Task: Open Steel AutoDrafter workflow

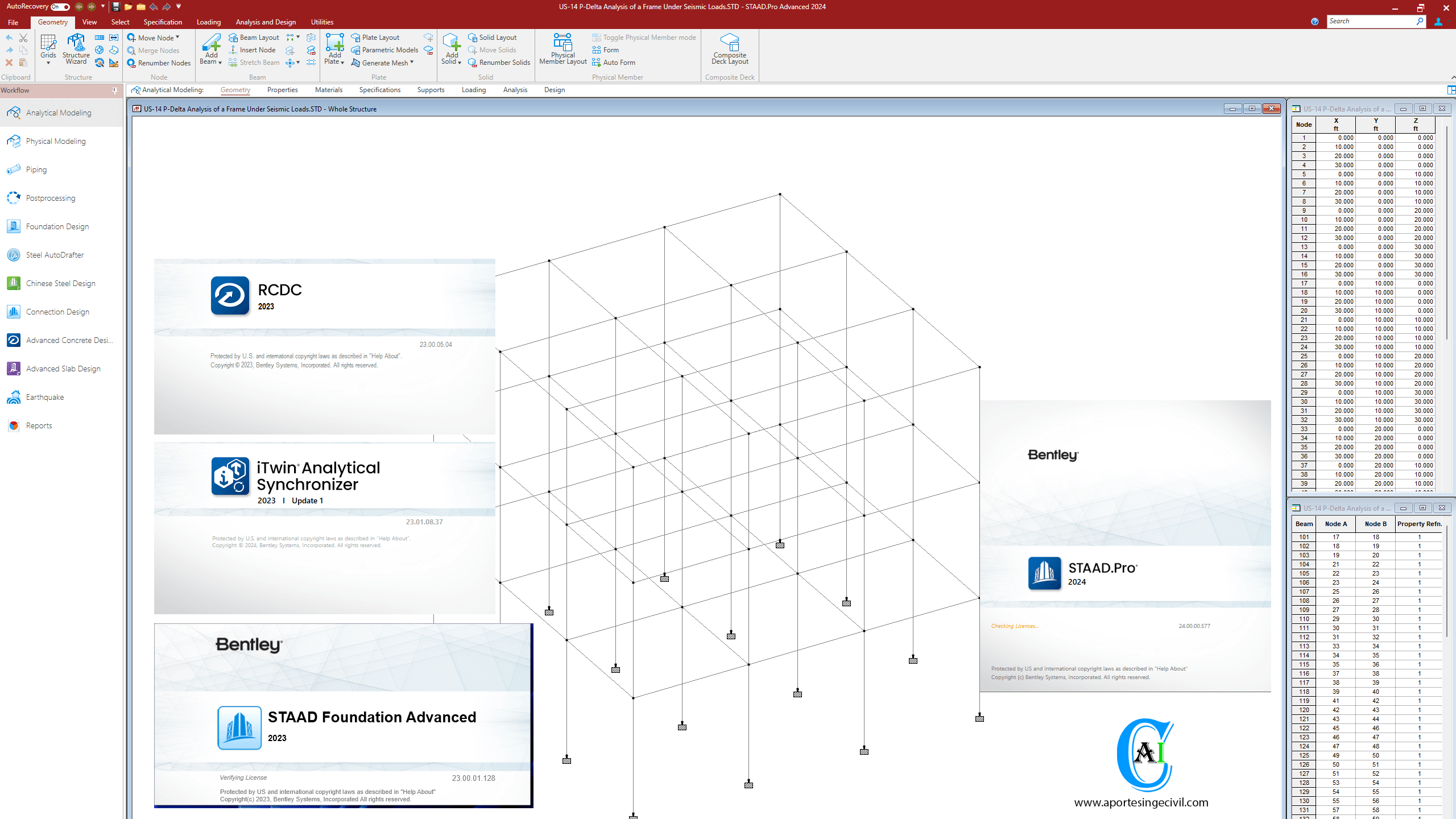Action: click(x=55, y=255)
